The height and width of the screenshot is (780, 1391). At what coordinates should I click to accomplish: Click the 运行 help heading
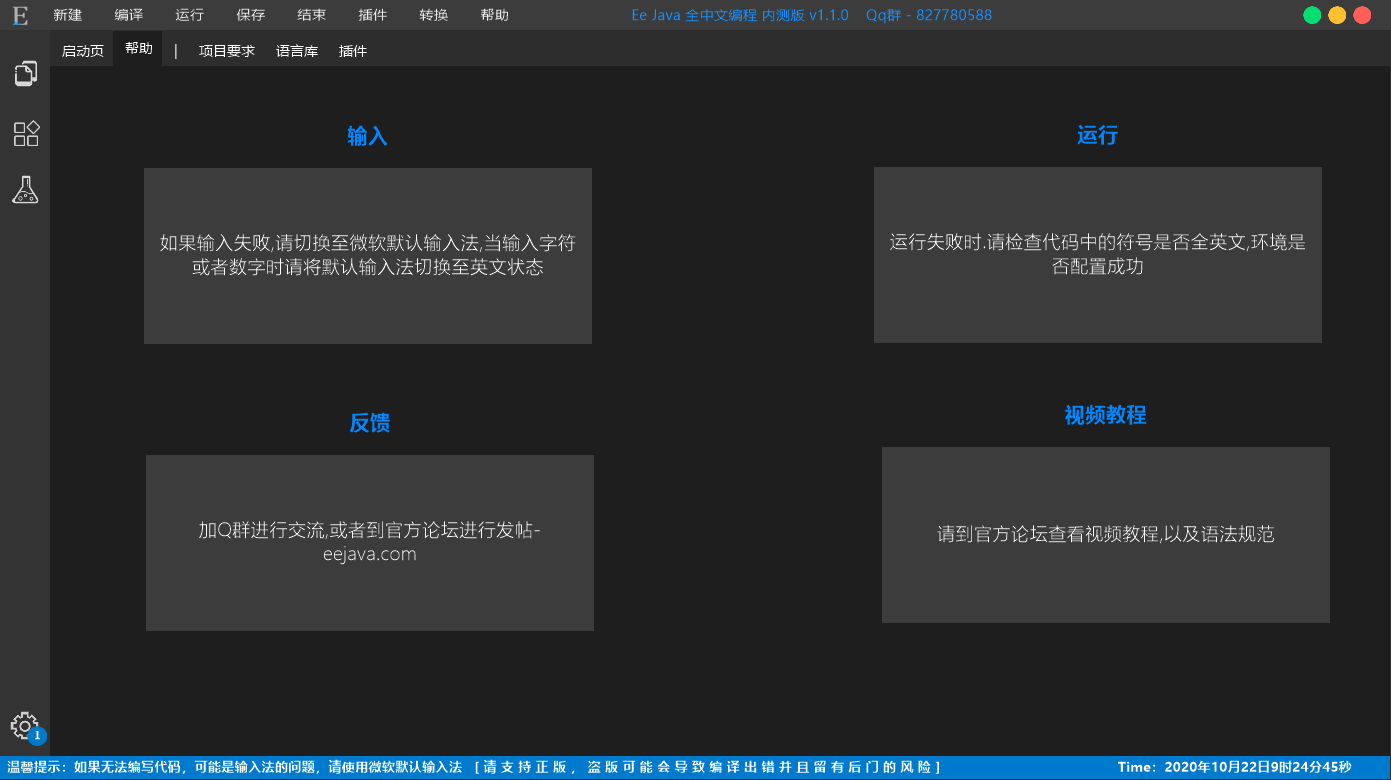(1097, 136)
